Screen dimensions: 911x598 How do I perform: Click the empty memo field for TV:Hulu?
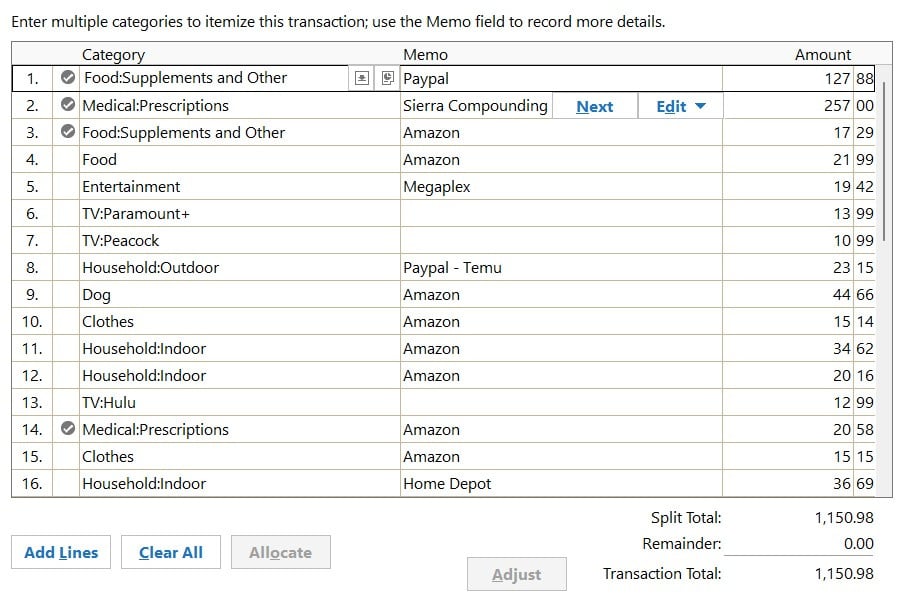(x=560, y=402)
